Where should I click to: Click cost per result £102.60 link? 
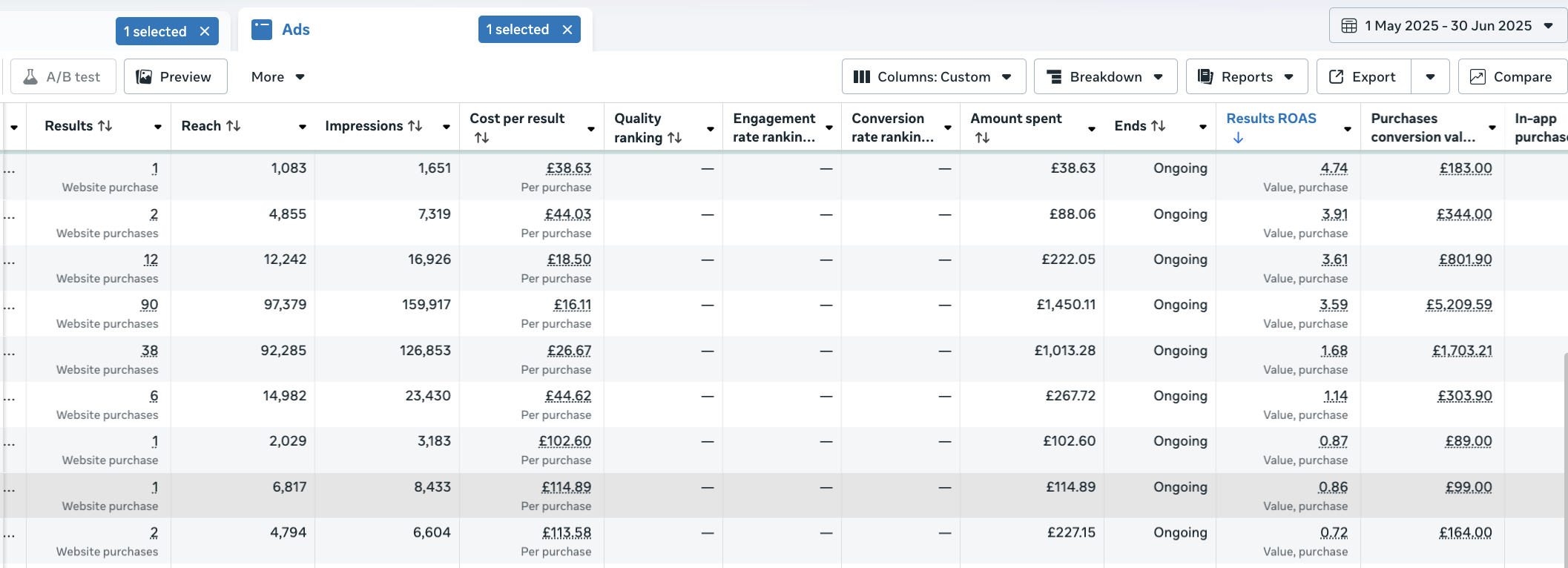[565, 441]
